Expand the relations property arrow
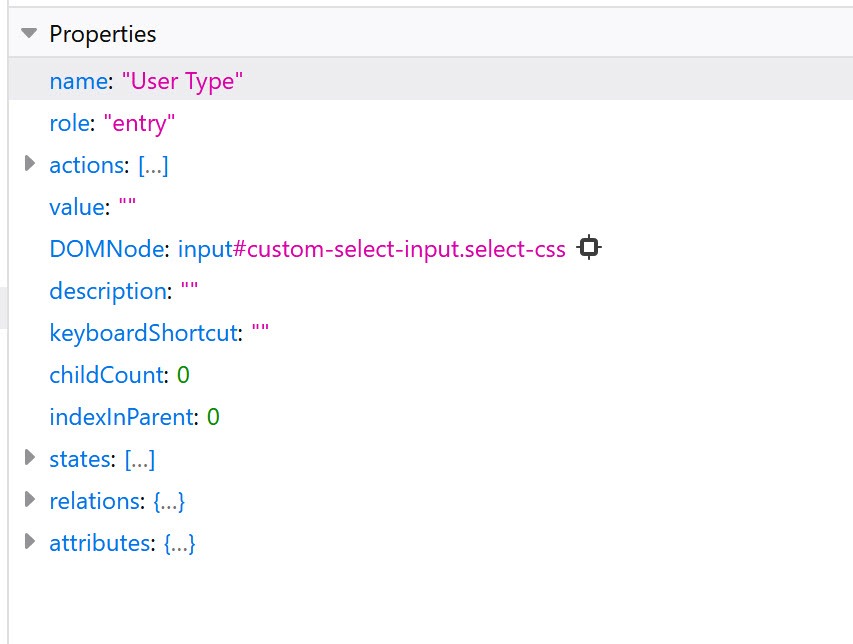The image size is (853, 644). pos(29,501)
